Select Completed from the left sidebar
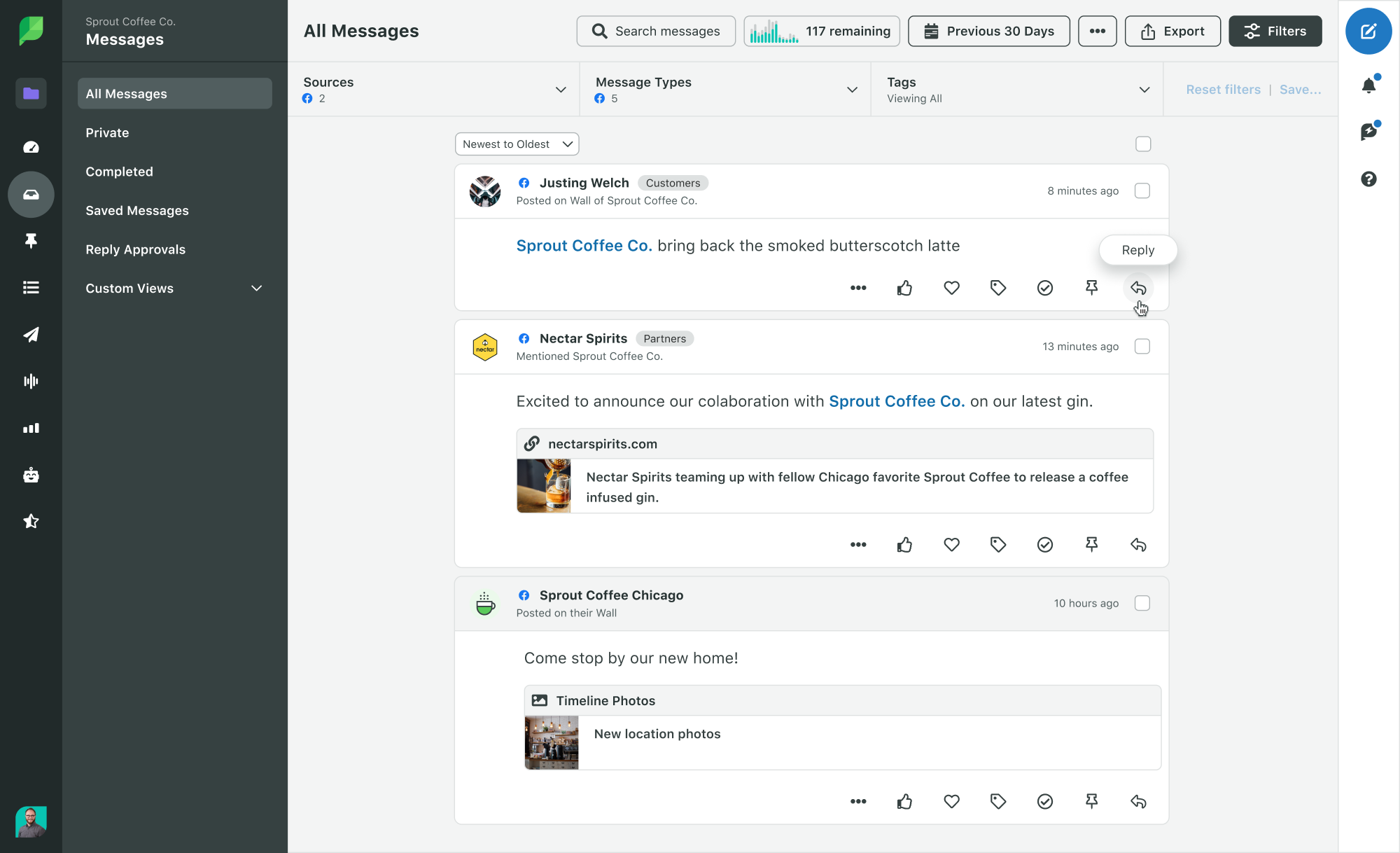The height and width of the screenshot is (853, 1400). click(x=119, y=171)
